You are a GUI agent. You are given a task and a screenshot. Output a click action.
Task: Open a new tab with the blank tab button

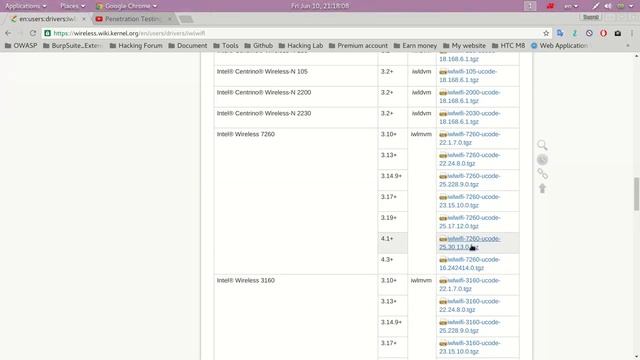point(186,19)
